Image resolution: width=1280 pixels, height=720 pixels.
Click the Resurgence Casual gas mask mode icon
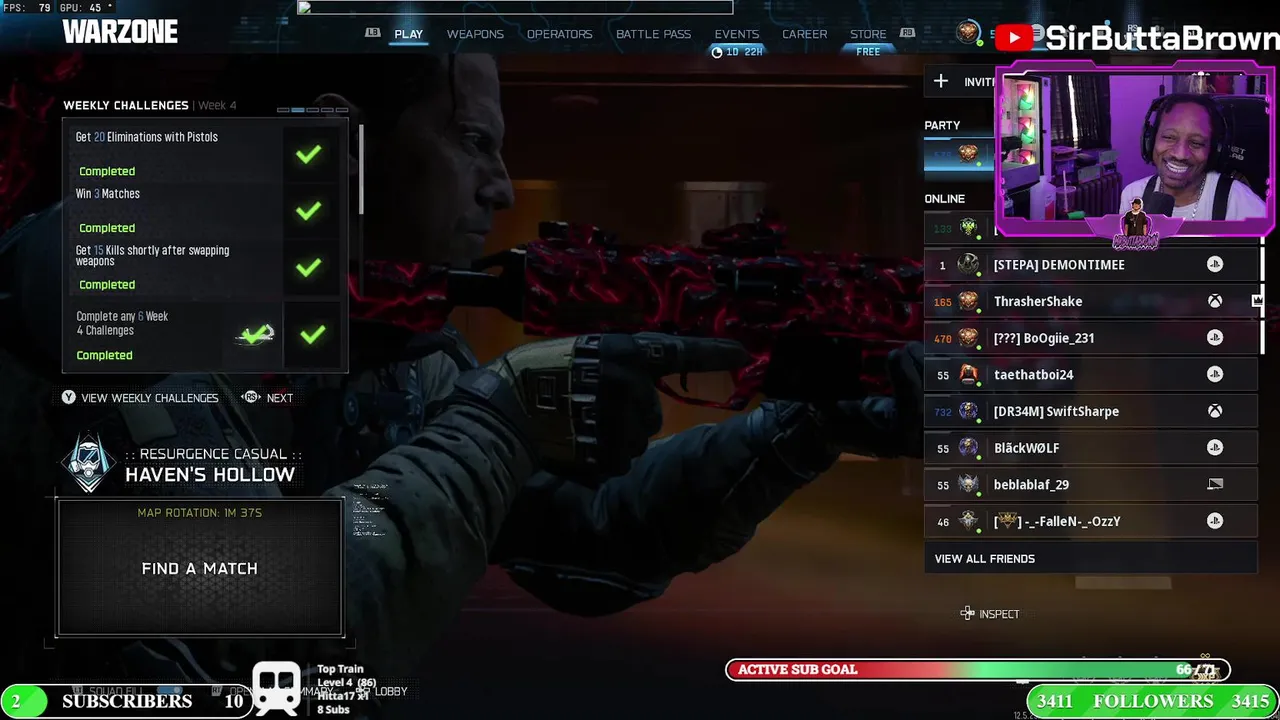89,463
